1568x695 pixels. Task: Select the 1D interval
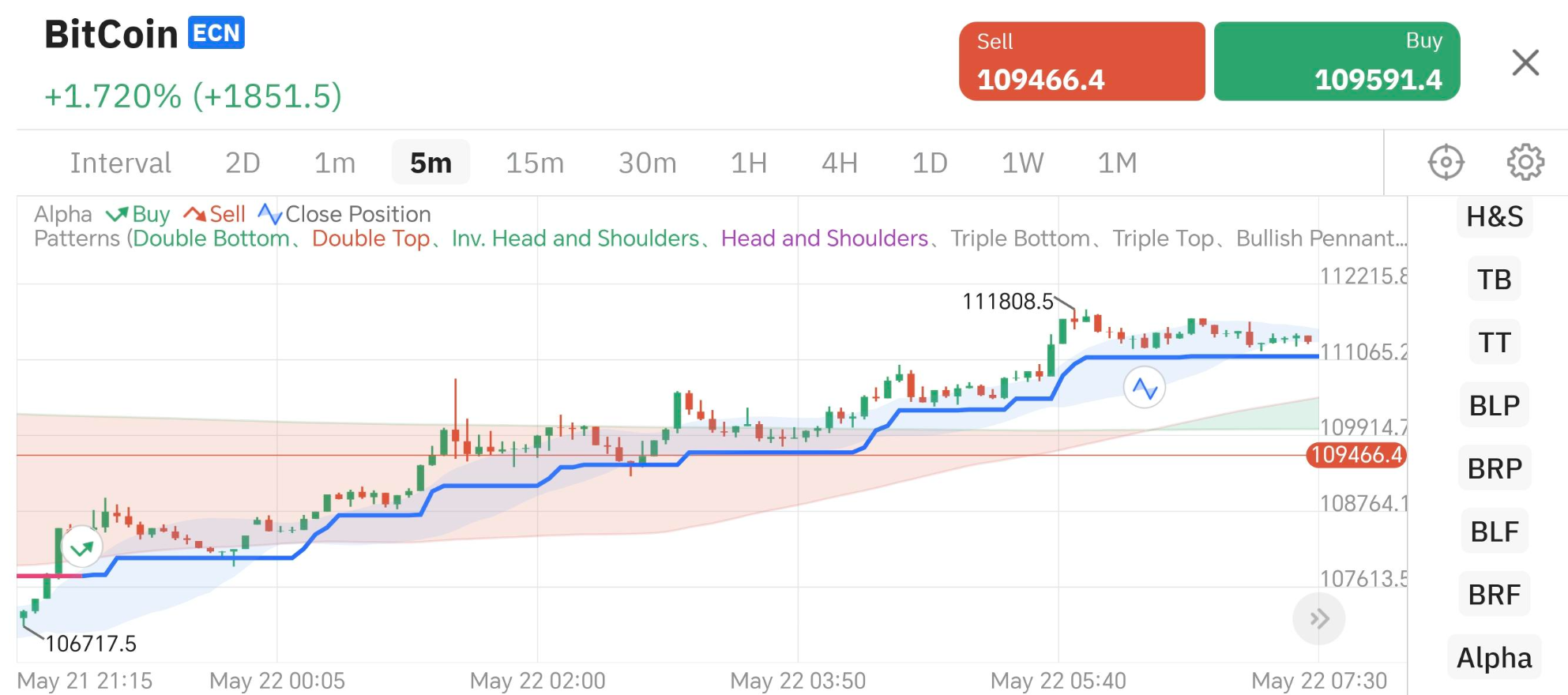coord(929,163)
